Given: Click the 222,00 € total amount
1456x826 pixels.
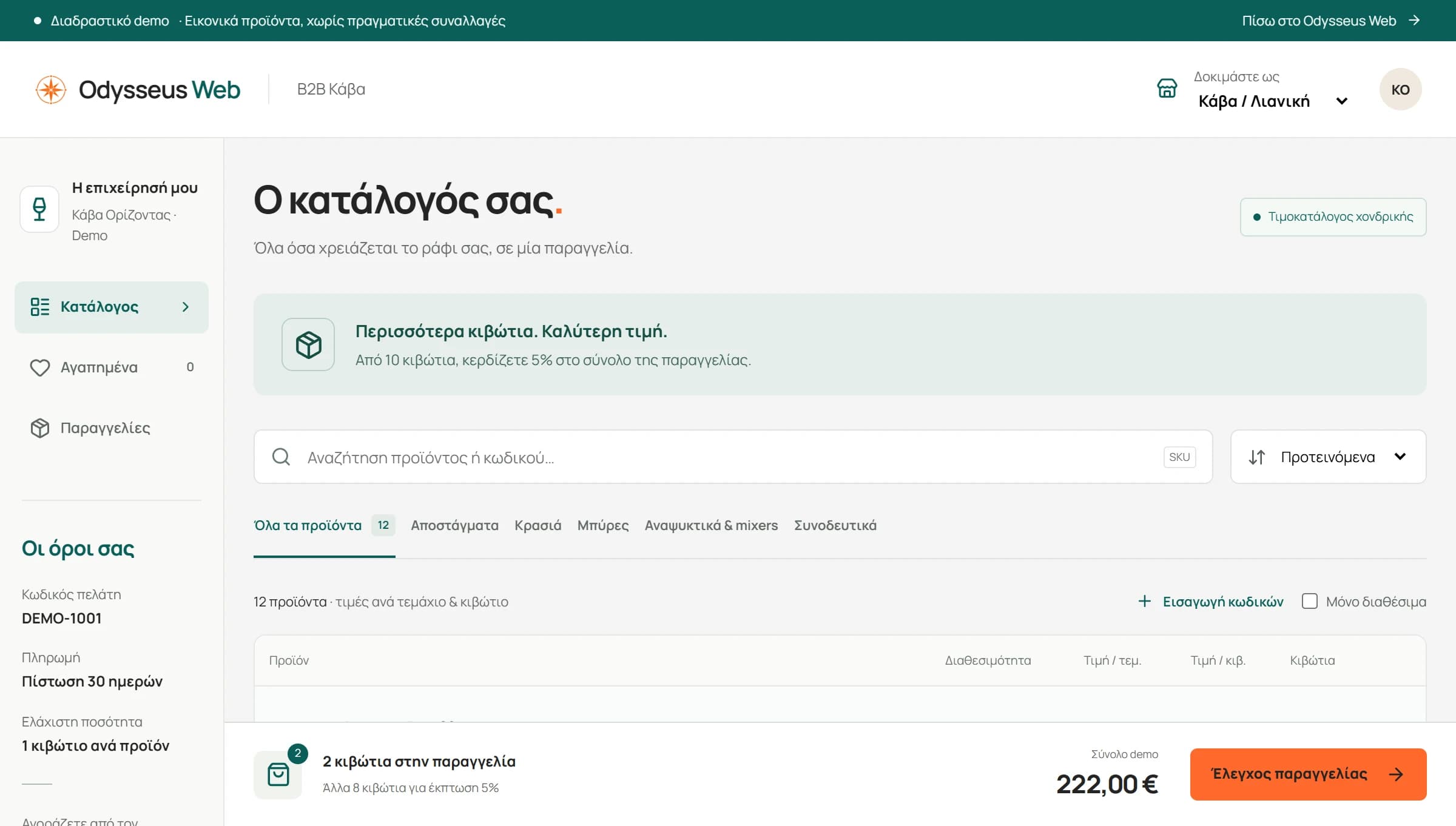Looking at the screenshot, I should [x=1107, y=784].
